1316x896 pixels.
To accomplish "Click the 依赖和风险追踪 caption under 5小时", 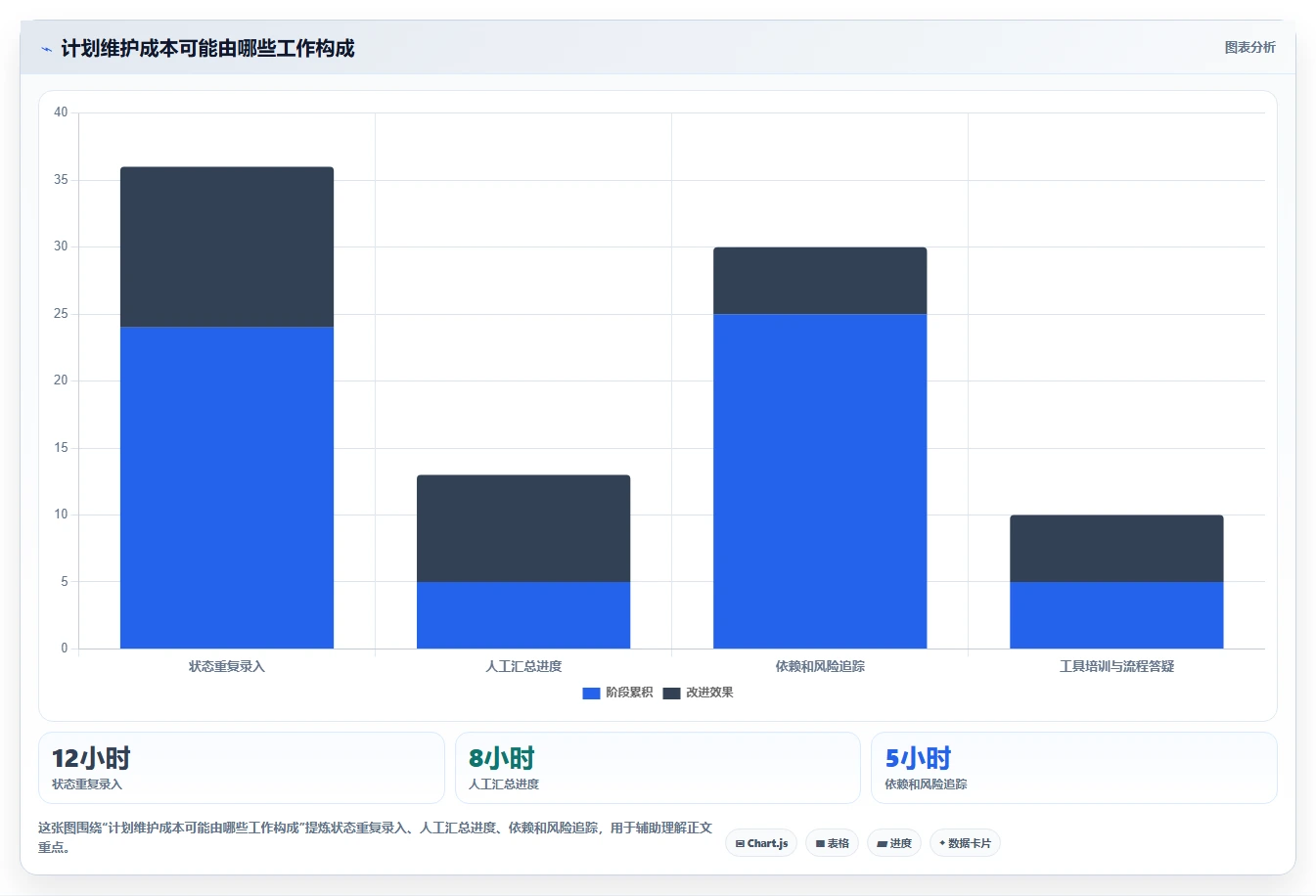I will click(x=926, y=784).
